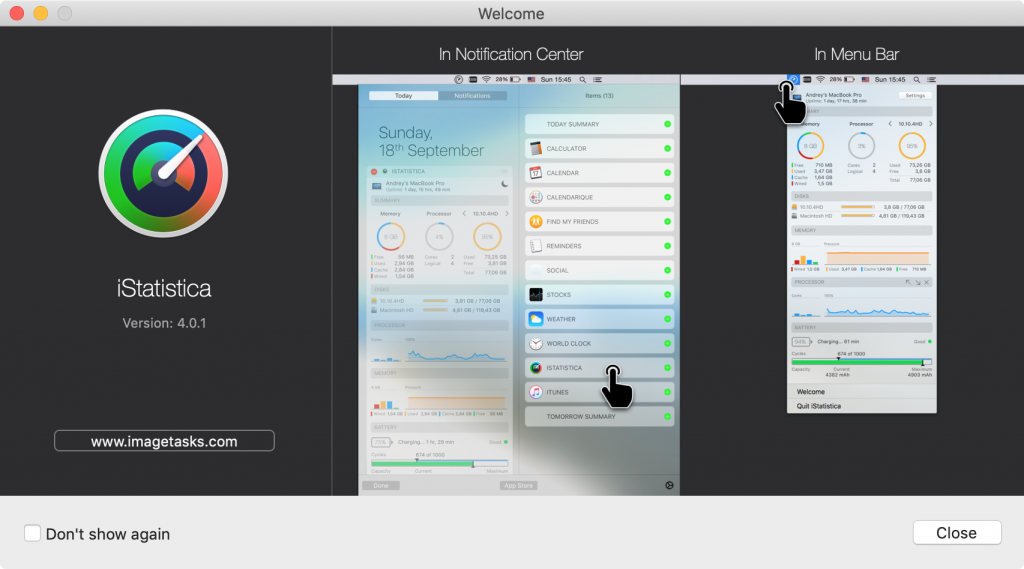
Task: Click the iStatistica gauge icon in the Notification Center menu bar
Action: point(458,80)
